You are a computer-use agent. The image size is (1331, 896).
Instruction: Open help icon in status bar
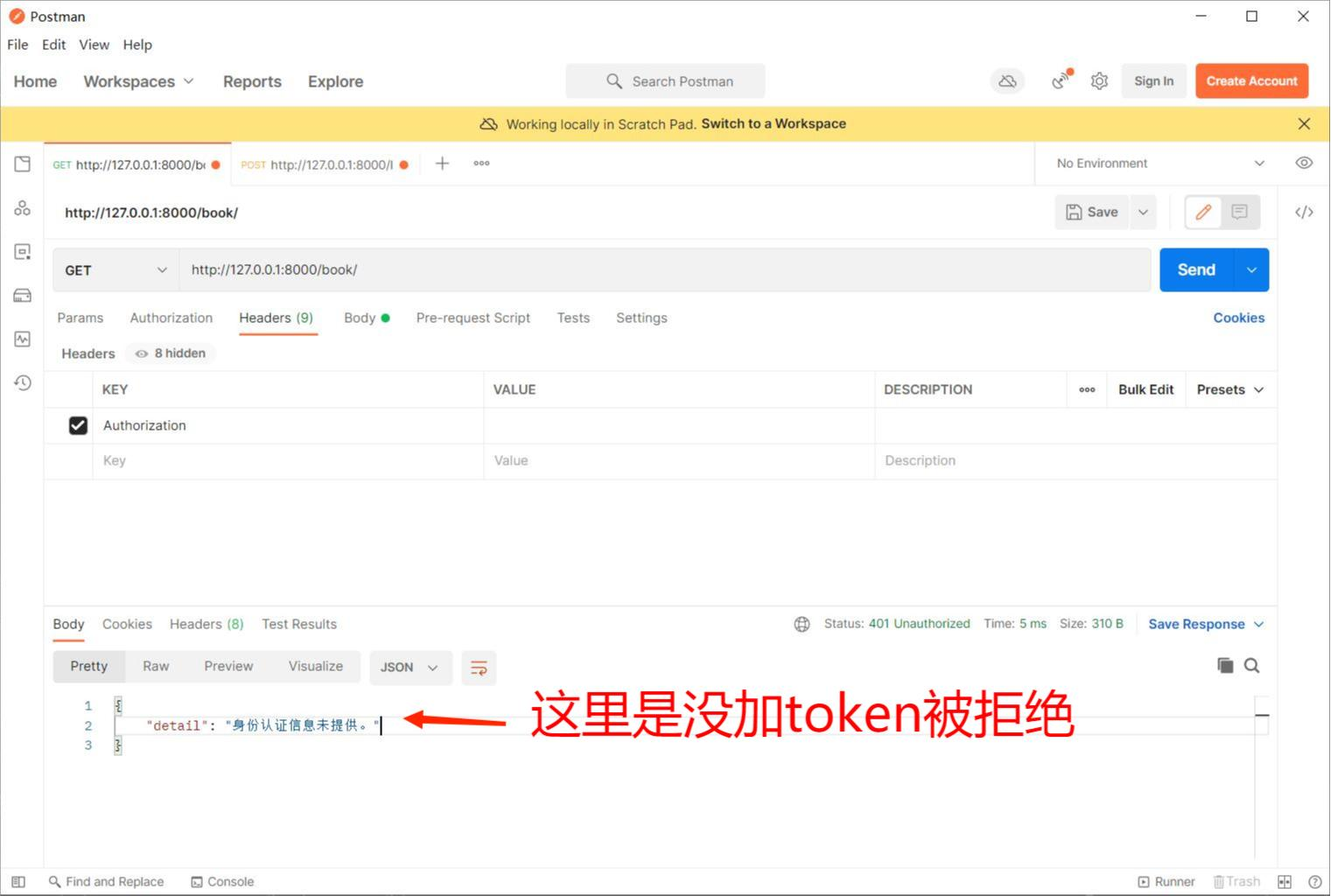(x=1314, y=881)
